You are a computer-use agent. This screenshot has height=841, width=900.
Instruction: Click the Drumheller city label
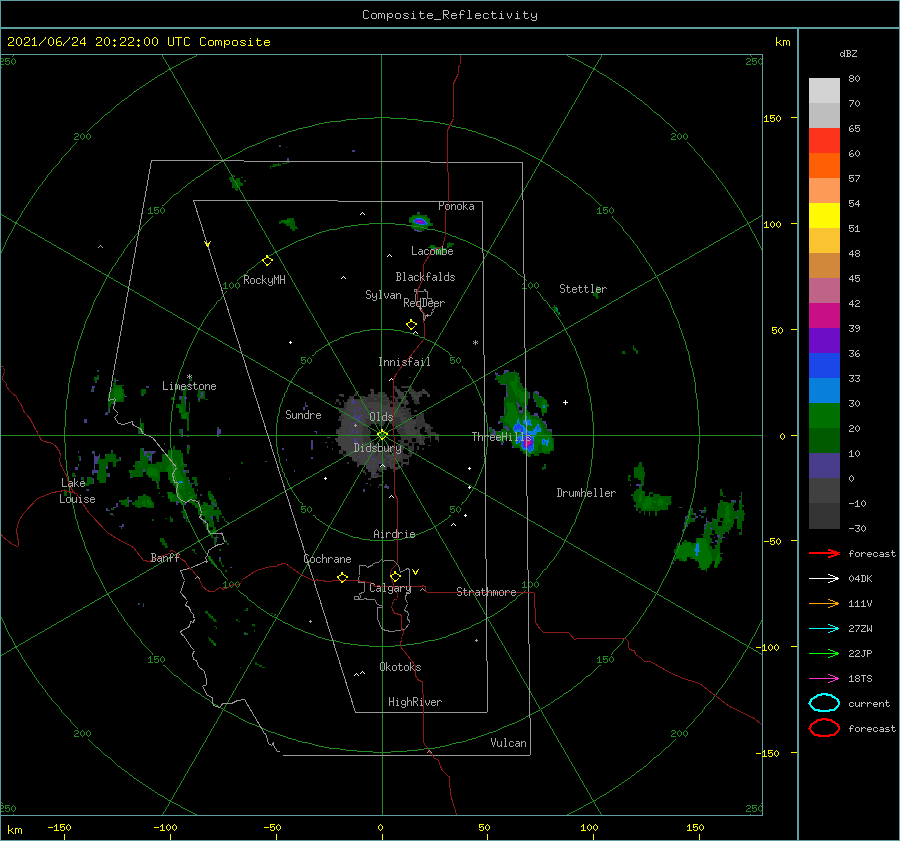click(586, 493)
